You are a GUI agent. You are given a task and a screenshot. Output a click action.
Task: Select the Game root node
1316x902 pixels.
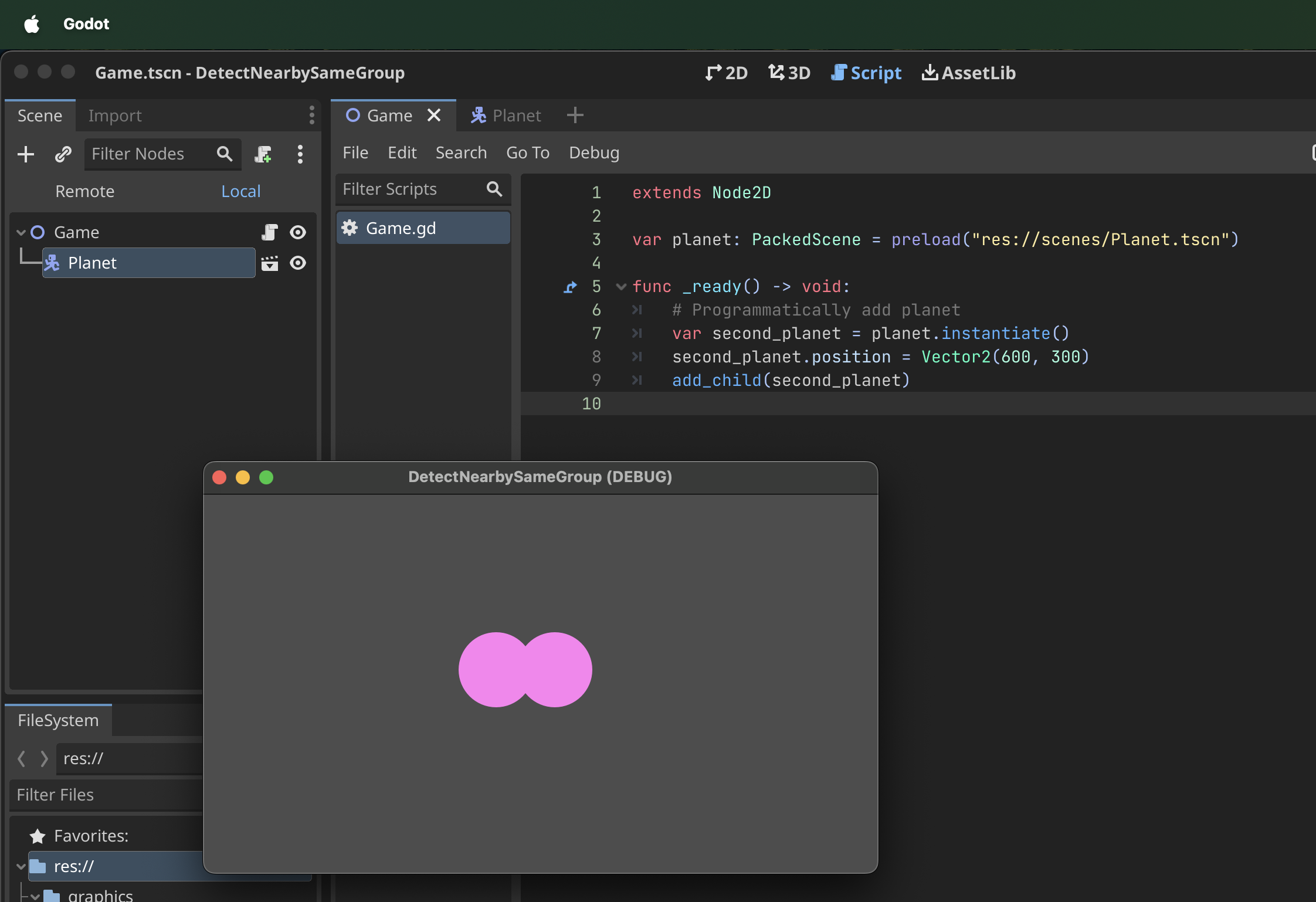76,232
